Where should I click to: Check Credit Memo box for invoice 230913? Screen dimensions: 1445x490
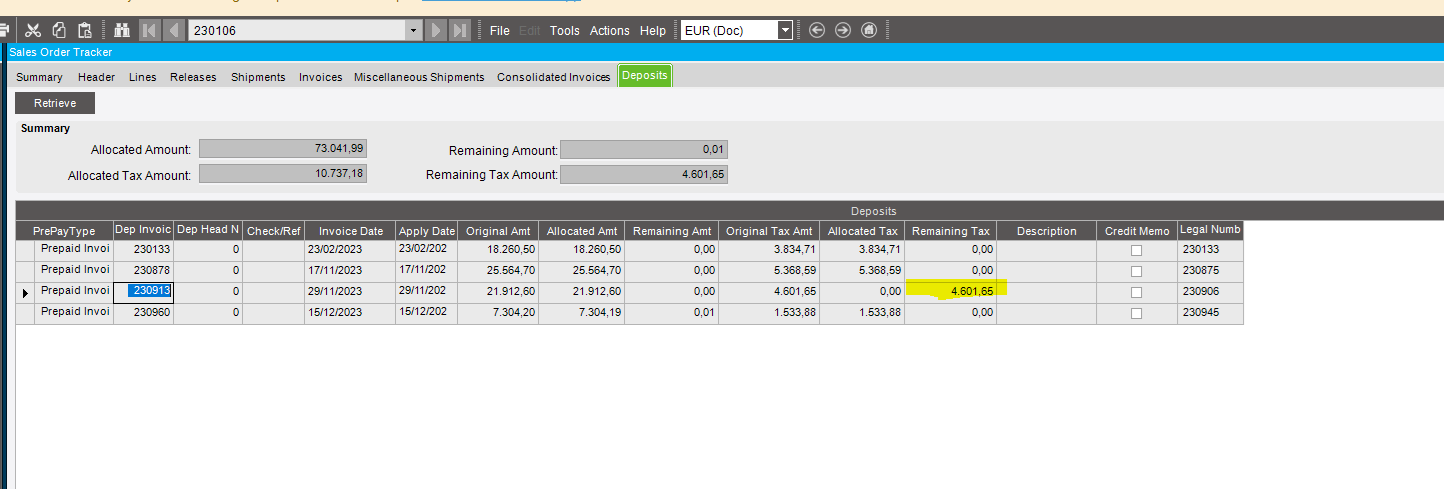point(1136,292)
